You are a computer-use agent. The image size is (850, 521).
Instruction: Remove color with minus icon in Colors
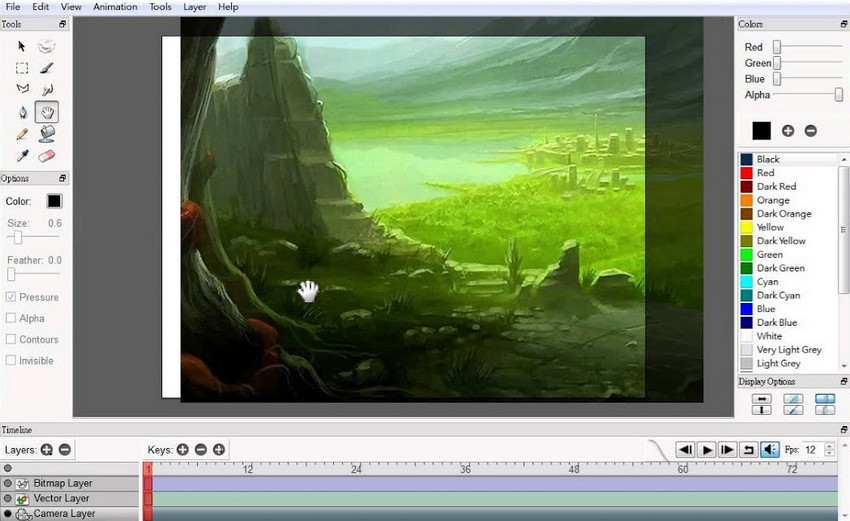(810, 131)
